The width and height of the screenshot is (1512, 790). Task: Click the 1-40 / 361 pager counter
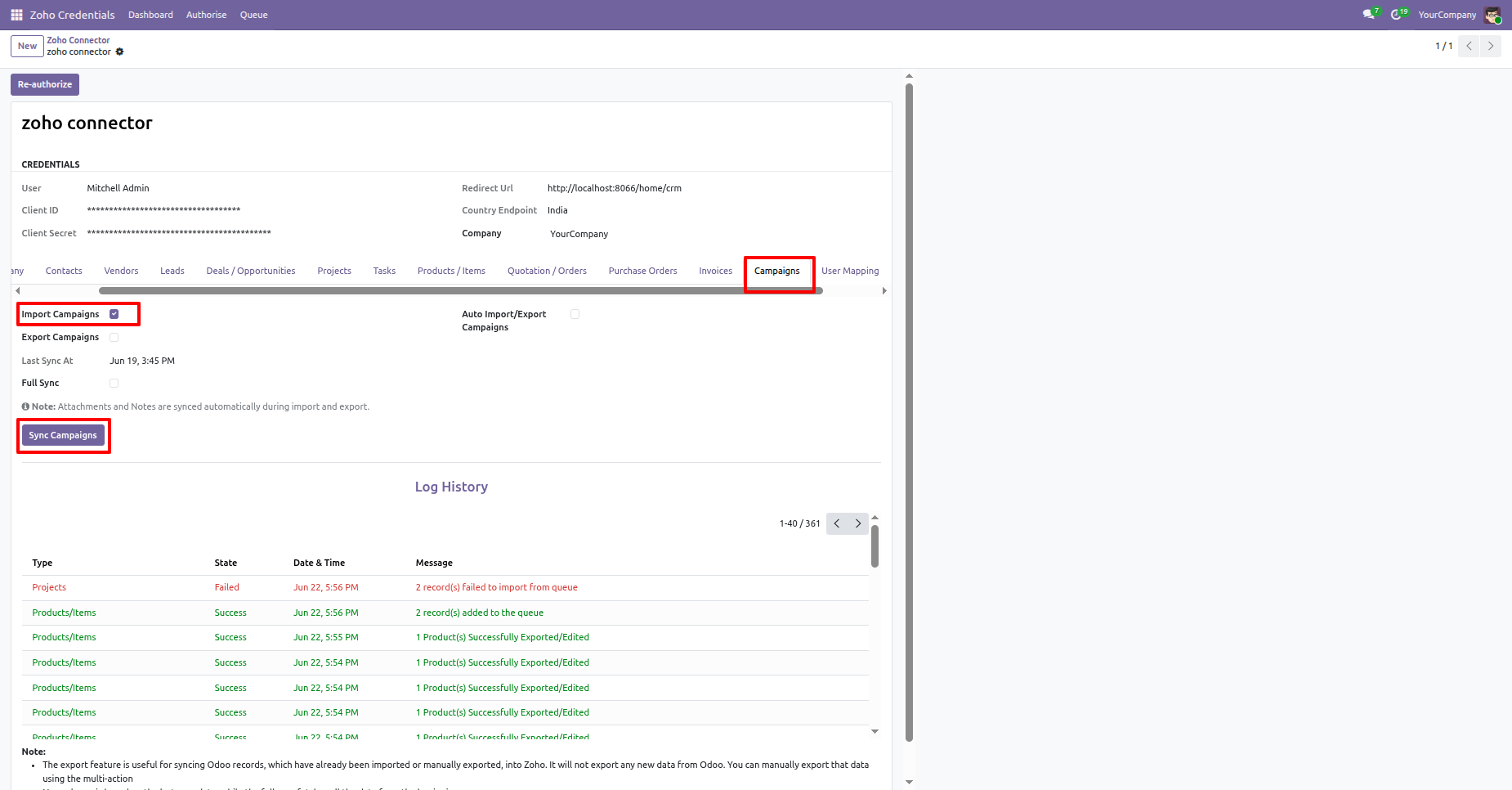coord(799,523)
